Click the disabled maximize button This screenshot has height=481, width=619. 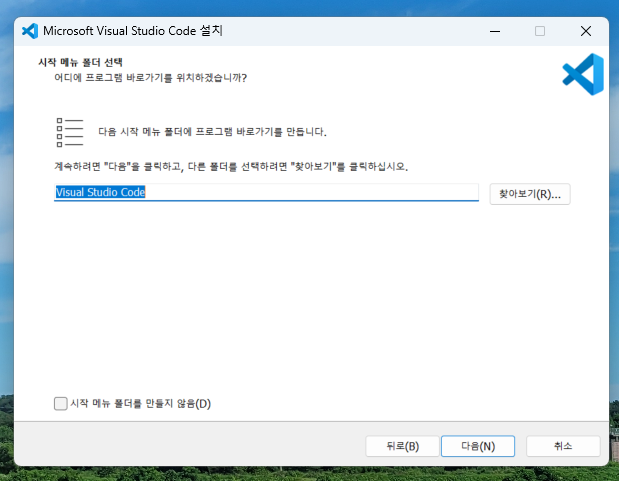(x=540, y=31)
